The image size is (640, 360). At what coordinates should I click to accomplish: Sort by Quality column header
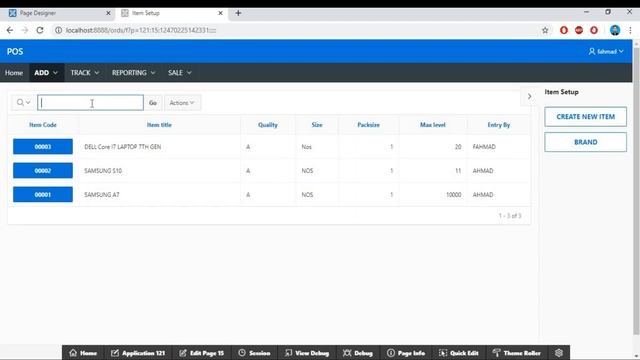pyautogui.click(x=268, y=125)
